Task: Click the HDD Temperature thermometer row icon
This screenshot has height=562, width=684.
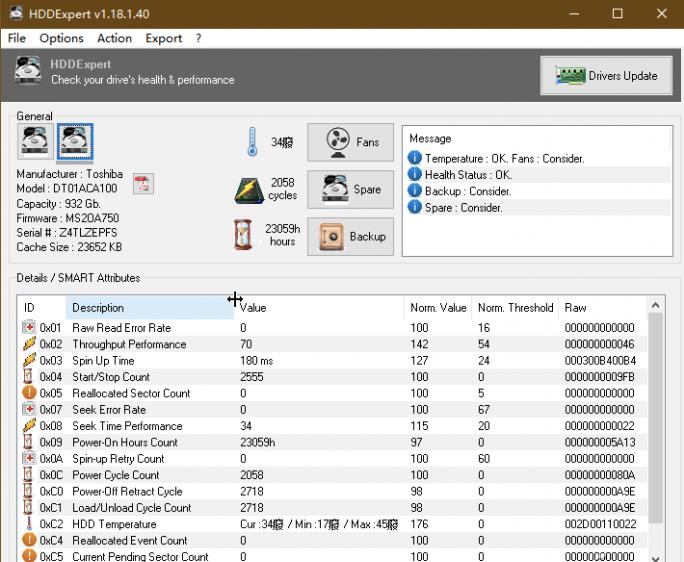Action: [29, 524]
